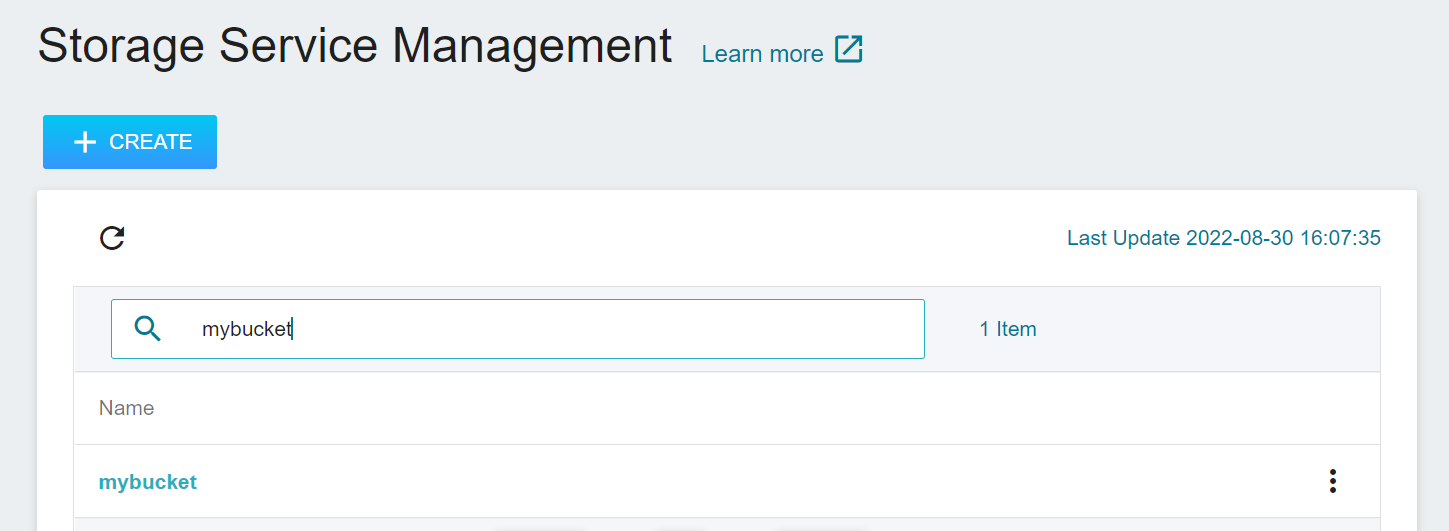Refresh the bucket list with the reload icon
Viewport: 1449px width, 531px height.
(x=112, y=238)
